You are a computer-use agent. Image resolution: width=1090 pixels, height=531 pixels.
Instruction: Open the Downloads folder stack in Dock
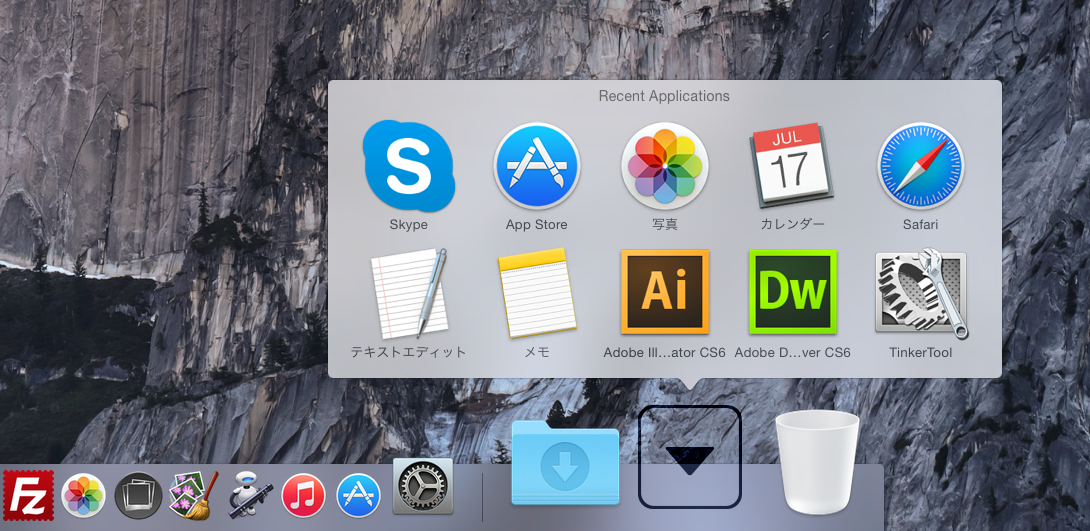pos(565,462)
